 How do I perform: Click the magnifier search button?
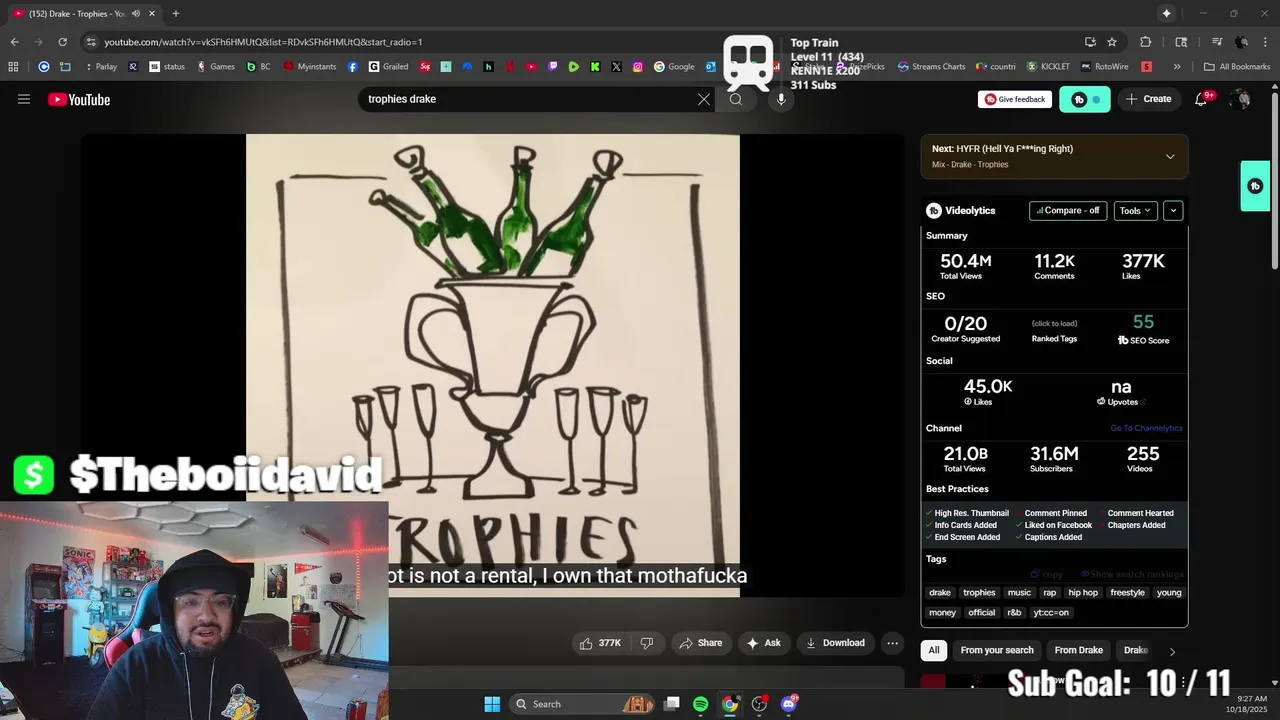[736, 99]
